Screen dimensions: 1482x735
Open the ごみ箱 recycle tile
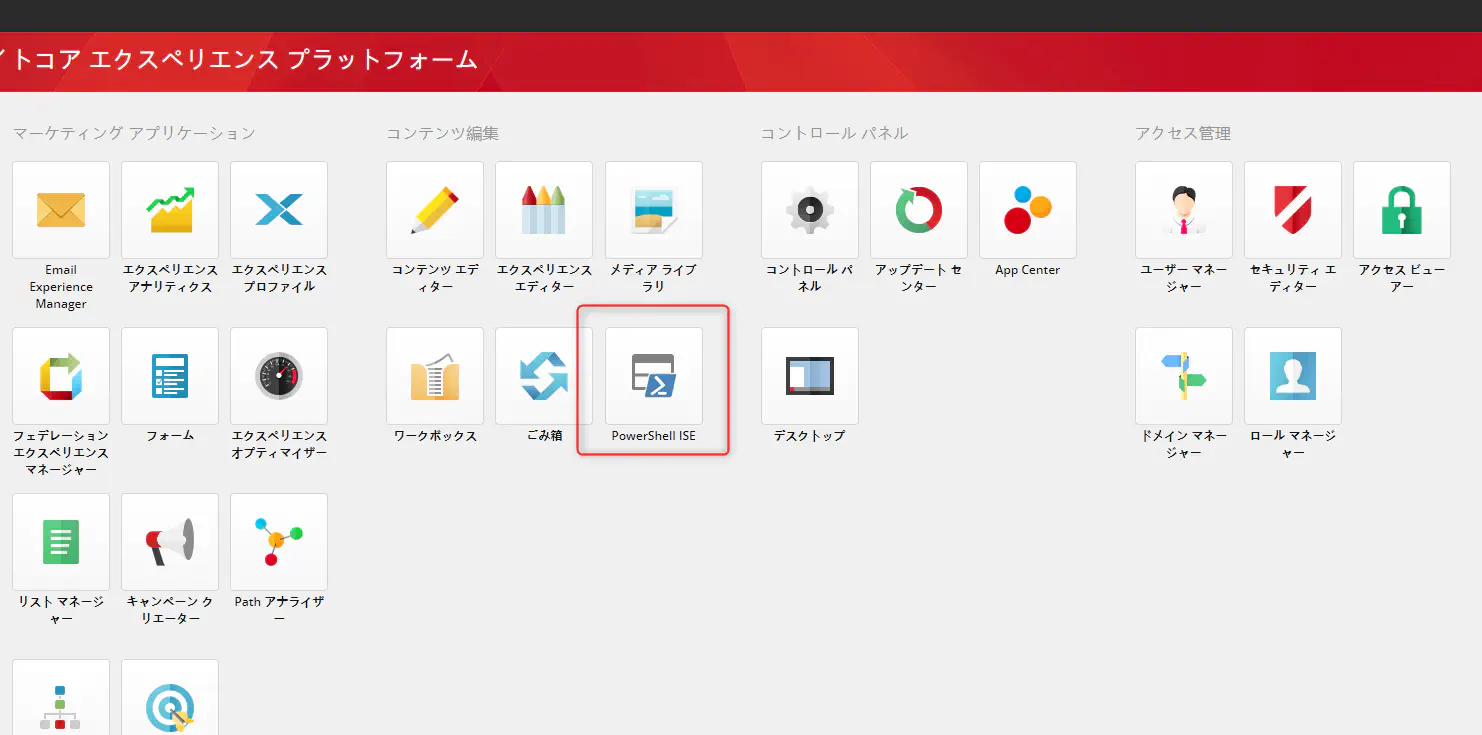544,376
